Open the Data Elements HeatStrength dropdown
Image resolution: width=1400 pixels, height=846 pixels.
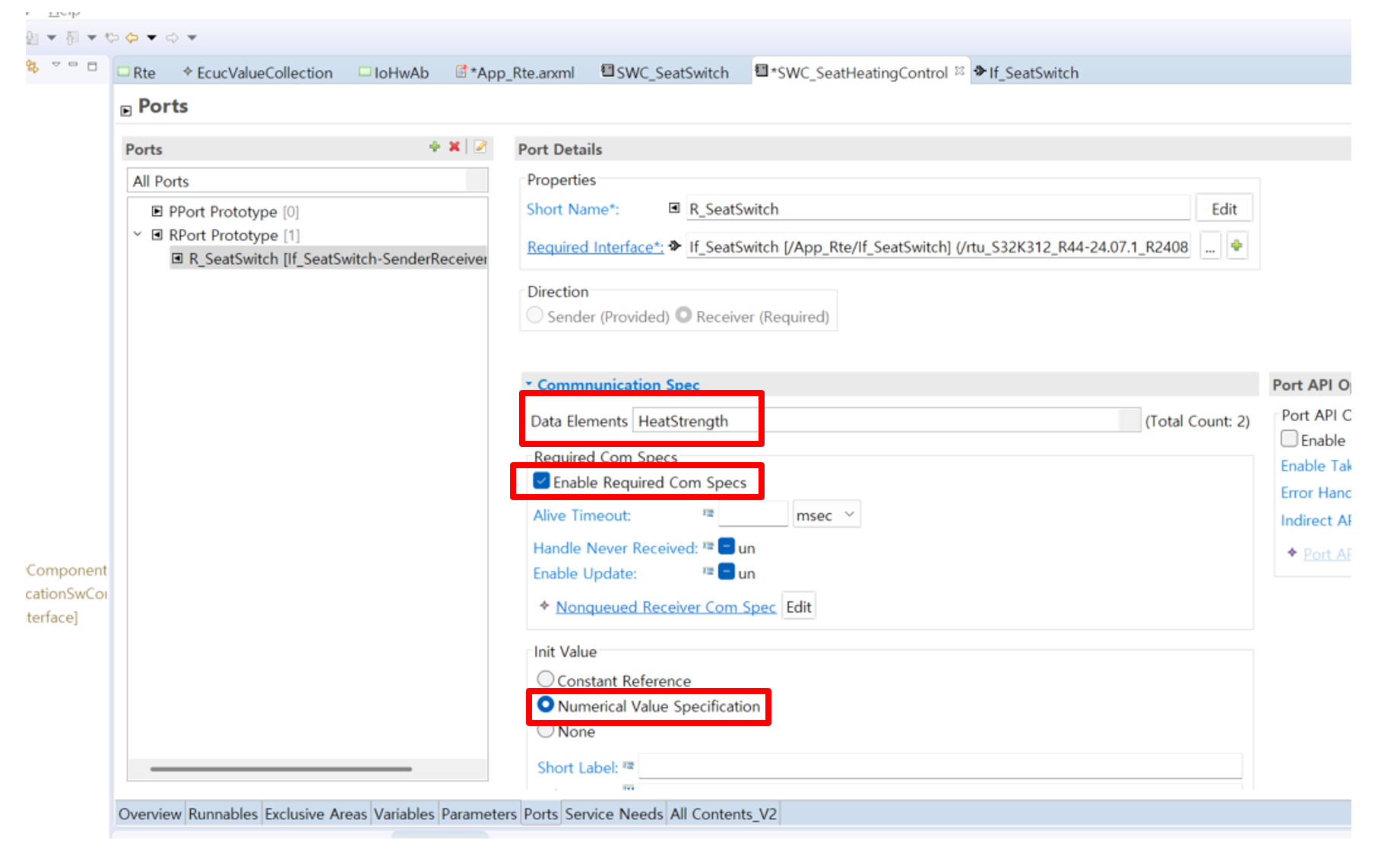point(1129,420)
